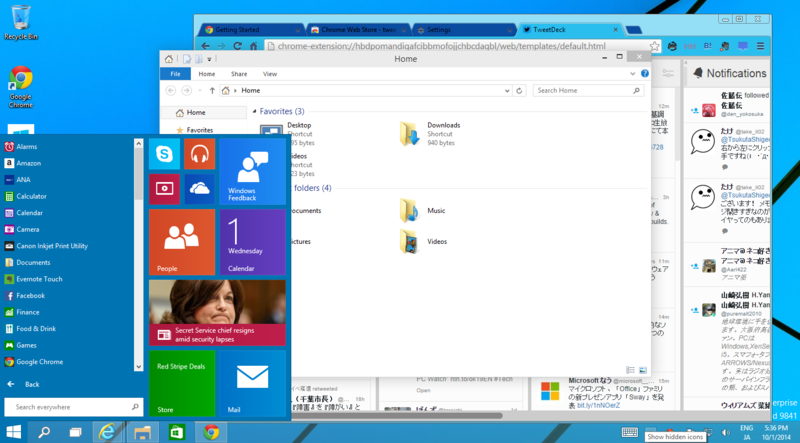Launch Internet Explorer from taskbar
Viewport: 800px width, 443px height.
point(107,432)
